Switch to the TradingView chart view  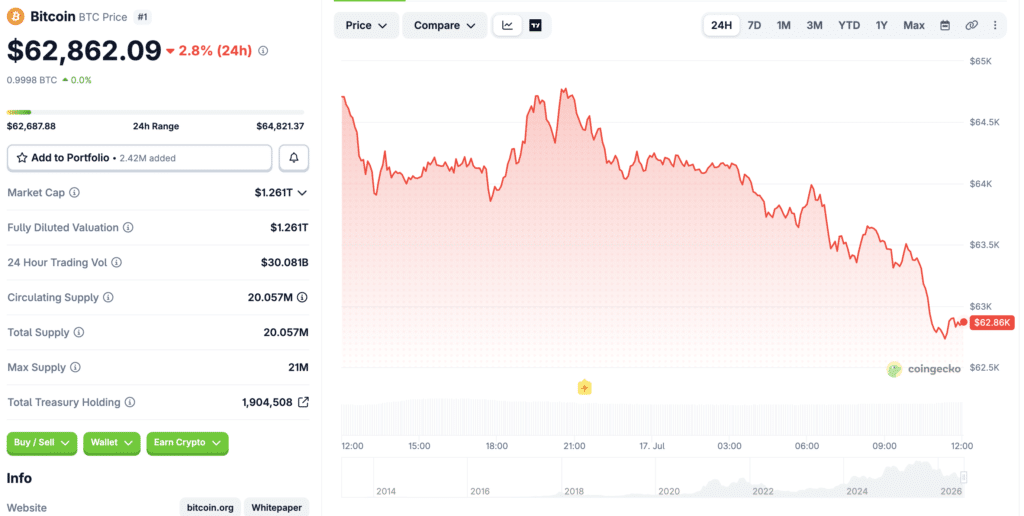[536, 25]
